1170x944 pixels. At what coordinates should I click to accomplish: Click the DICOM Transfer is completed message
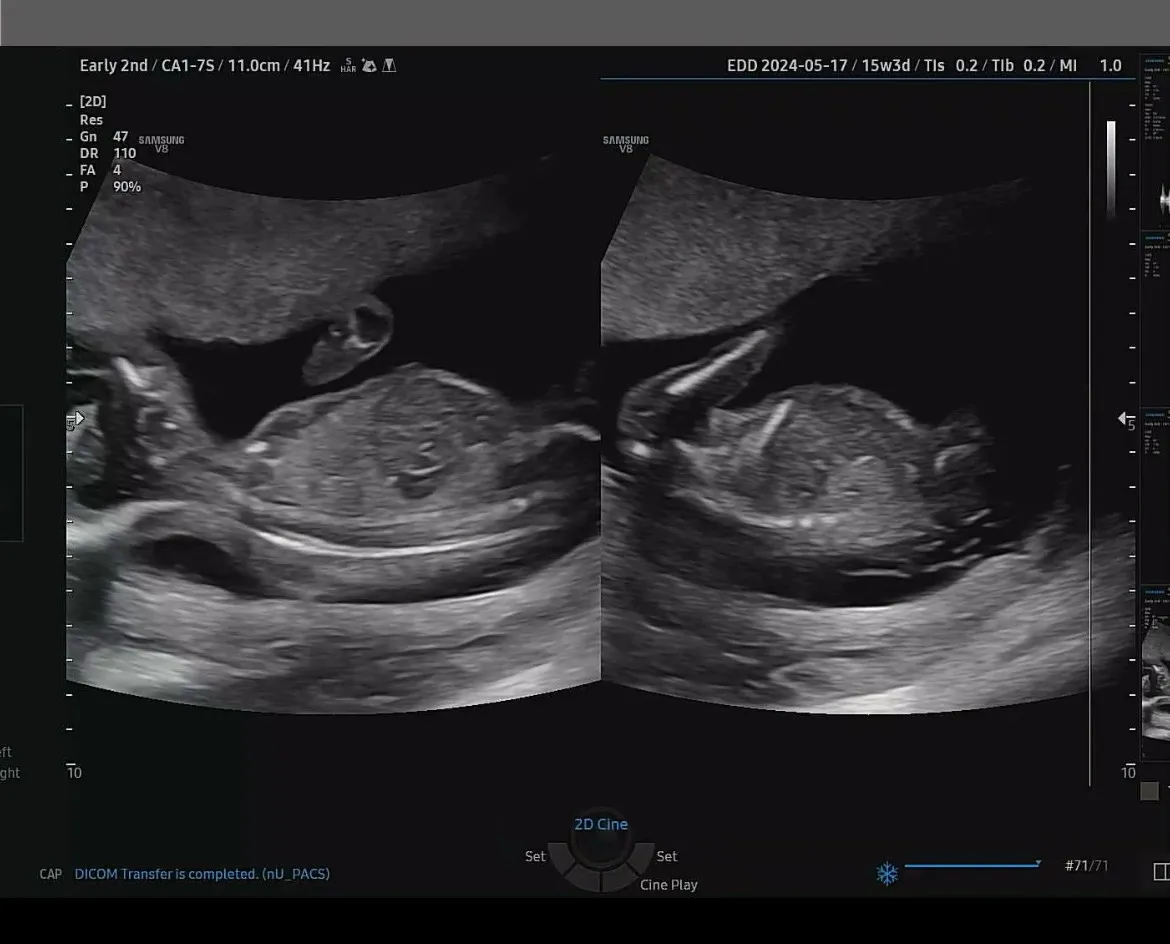click(202, 874)
